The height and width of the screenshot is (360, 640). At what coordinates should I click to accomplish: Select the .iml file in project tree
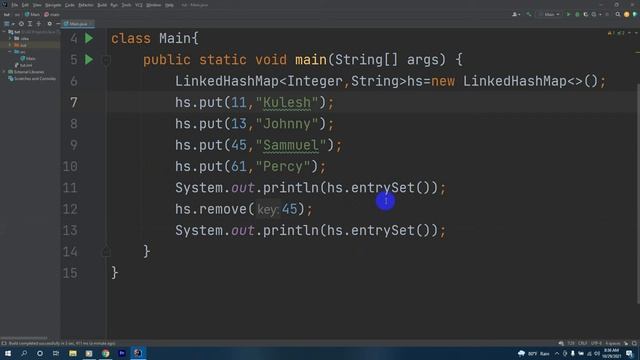tap(23, 65)
